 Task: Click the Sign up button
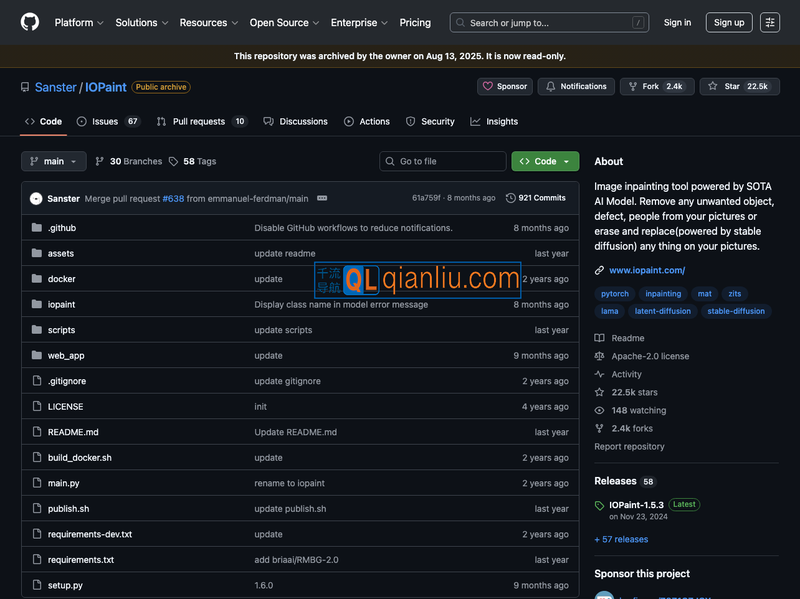click(x=729, y=22)
